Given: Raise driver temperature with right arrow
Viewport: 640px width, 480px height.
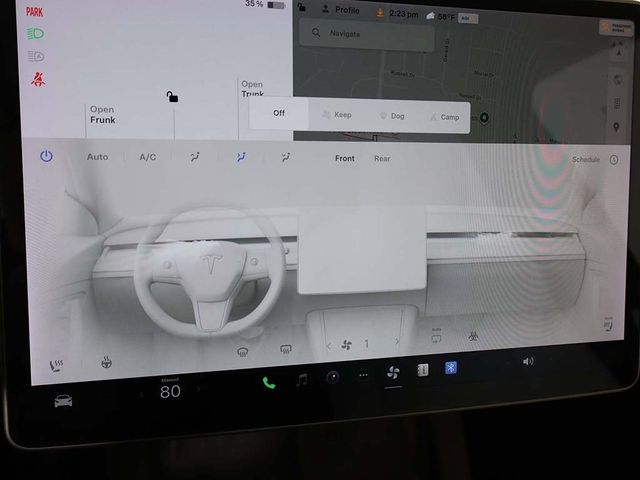Looking at the screenshot, I should (199, 389).
